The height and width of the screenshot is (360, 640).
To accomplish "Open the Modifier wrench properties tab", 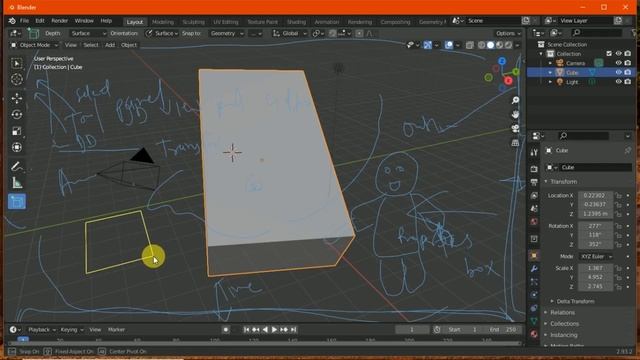I will [x=534, y=269].
